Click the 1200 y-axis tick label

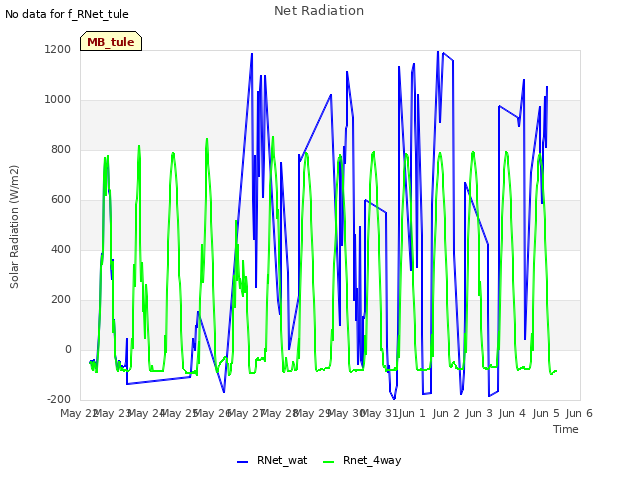58,49
